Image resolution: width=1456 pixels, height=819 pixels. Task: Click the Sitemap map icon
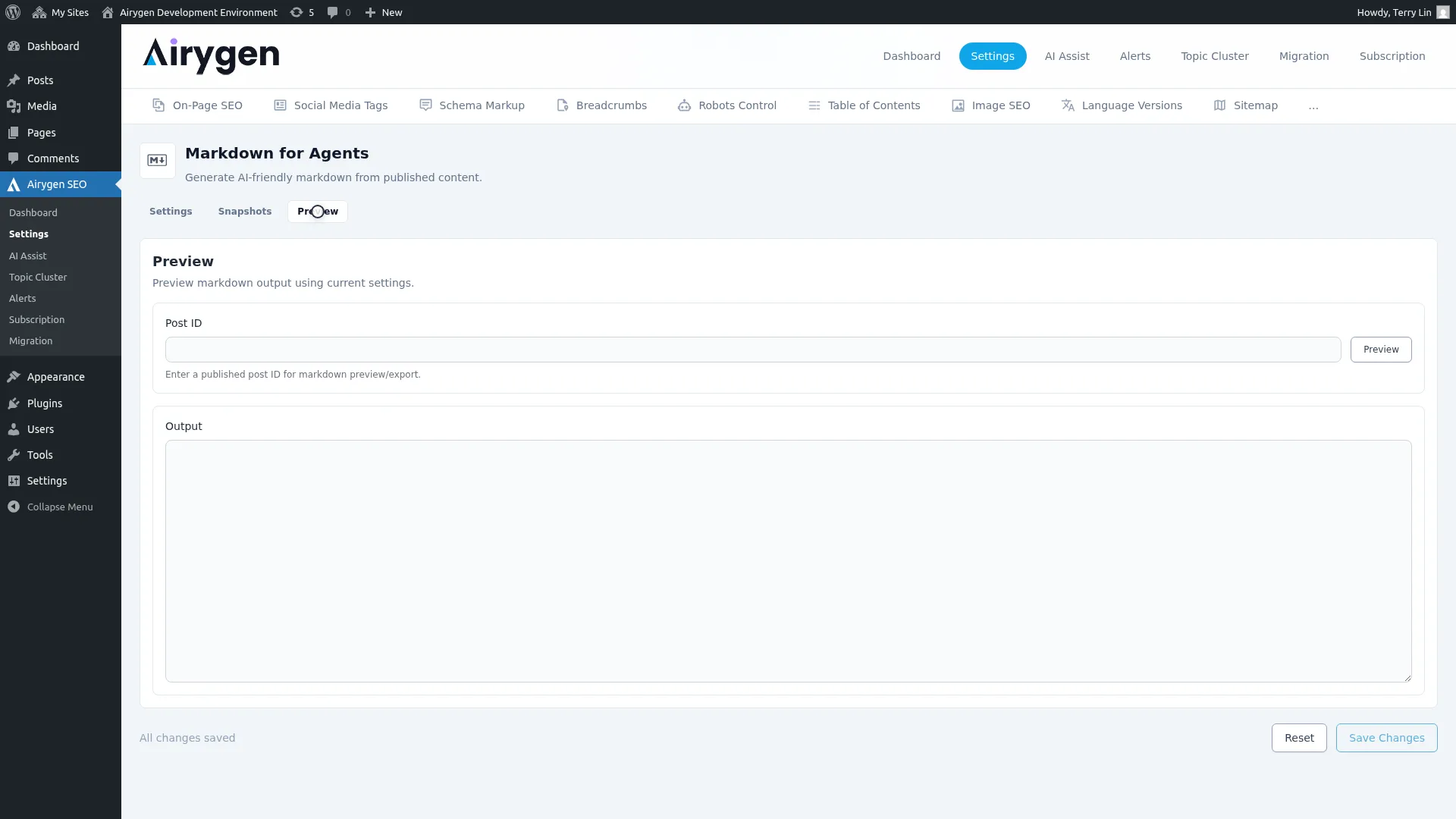1219,105
